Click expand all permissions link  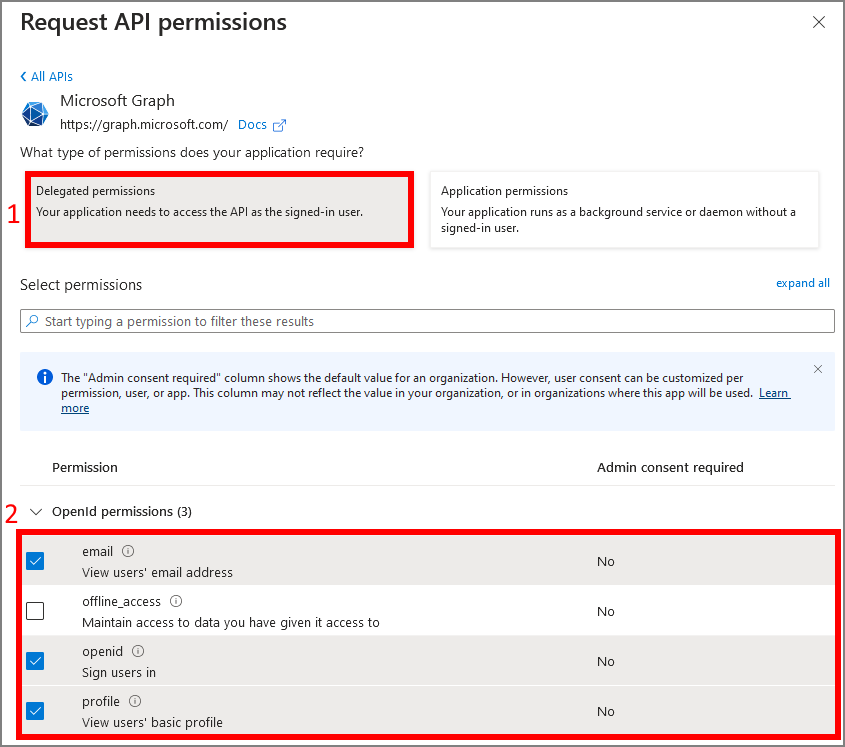[802, 283]
